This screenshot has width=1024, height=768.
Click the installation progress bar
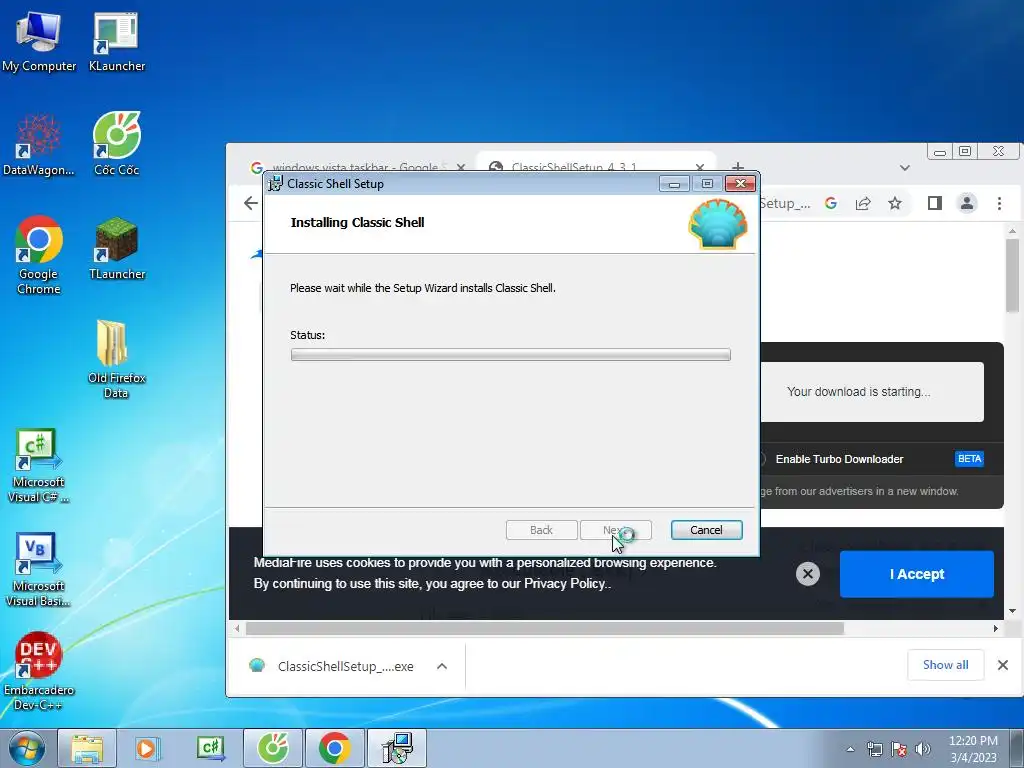pyautogui.click(x=511, y=355)
